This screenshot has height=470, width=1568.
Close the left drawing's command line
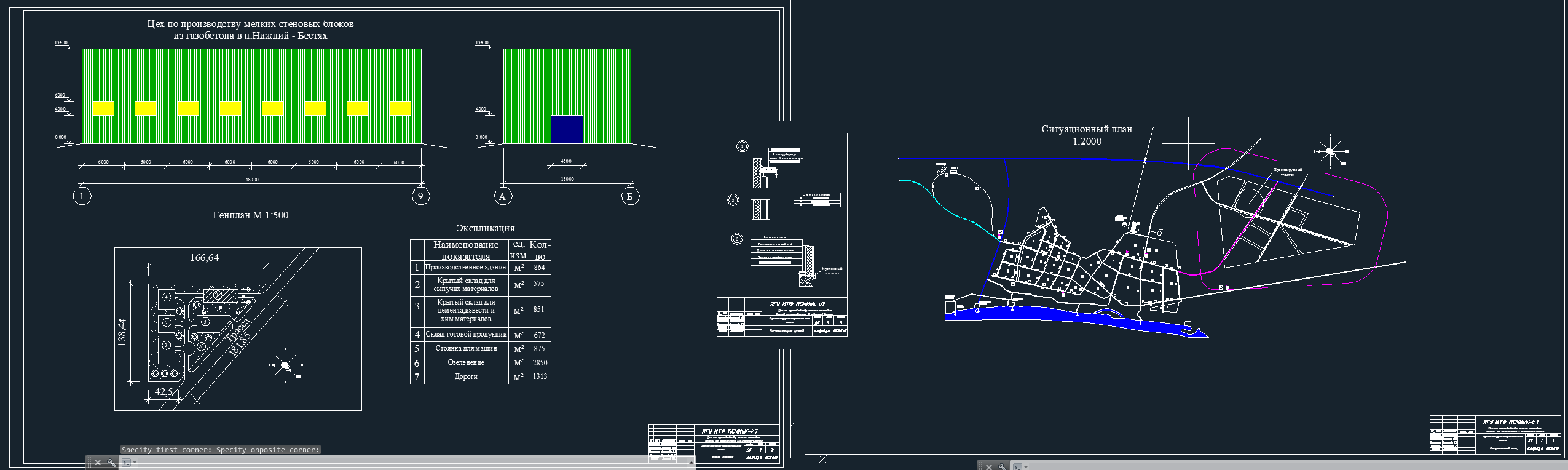pyautogui.click(x=98, y=463)
